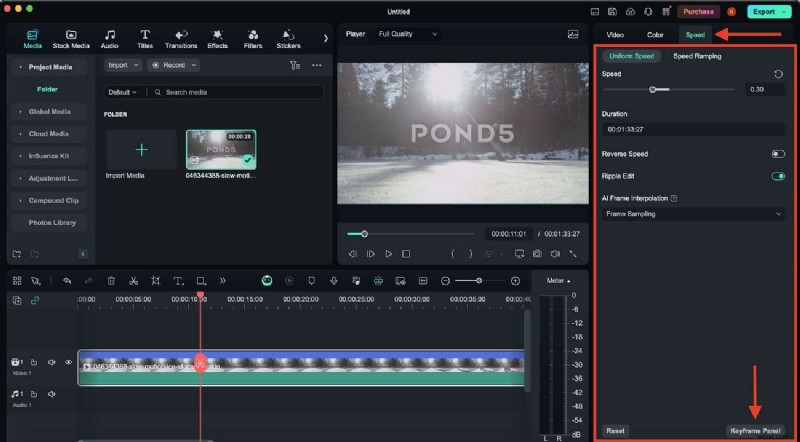Switch to the Speed Ramping tab
This screenshot has height=442, width=800.
697,56
